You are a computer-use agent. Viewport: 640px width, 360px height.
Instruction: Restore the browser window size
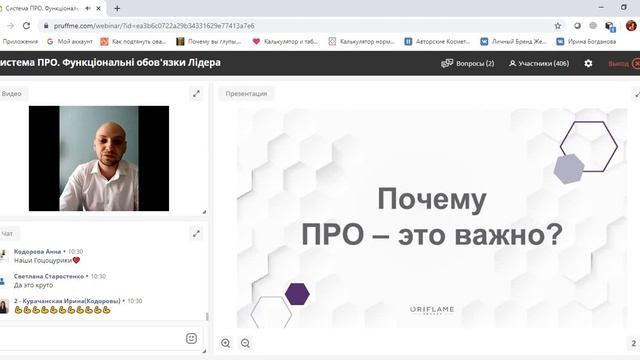pyautogui.click(x=624, y=7)
